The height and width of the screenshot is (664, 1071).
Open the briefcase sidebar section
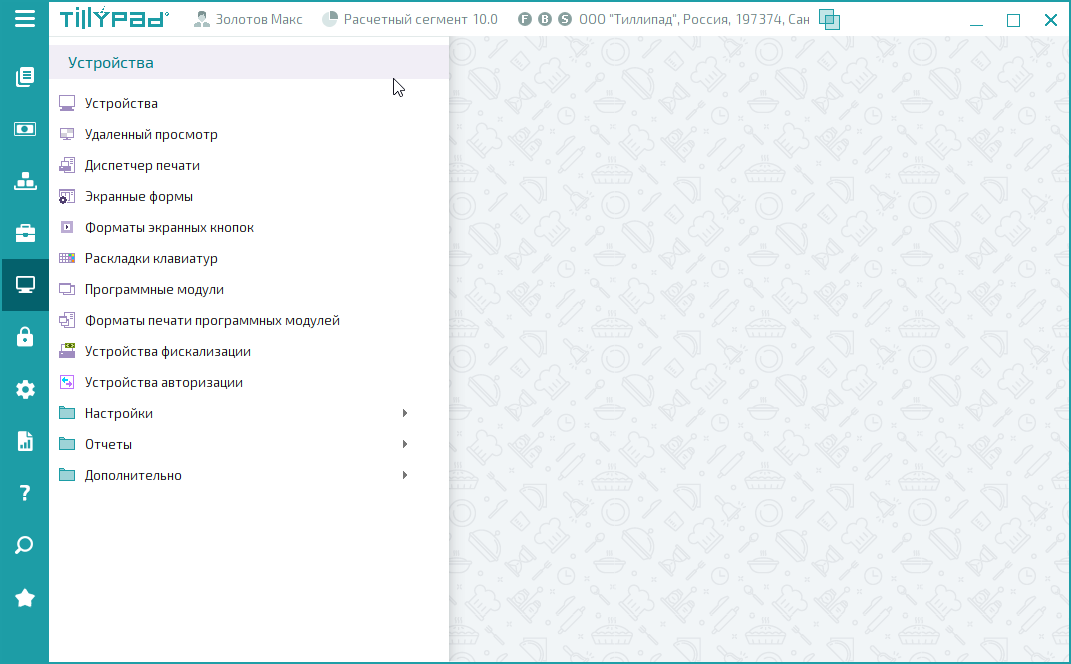[x=25, y=233]
